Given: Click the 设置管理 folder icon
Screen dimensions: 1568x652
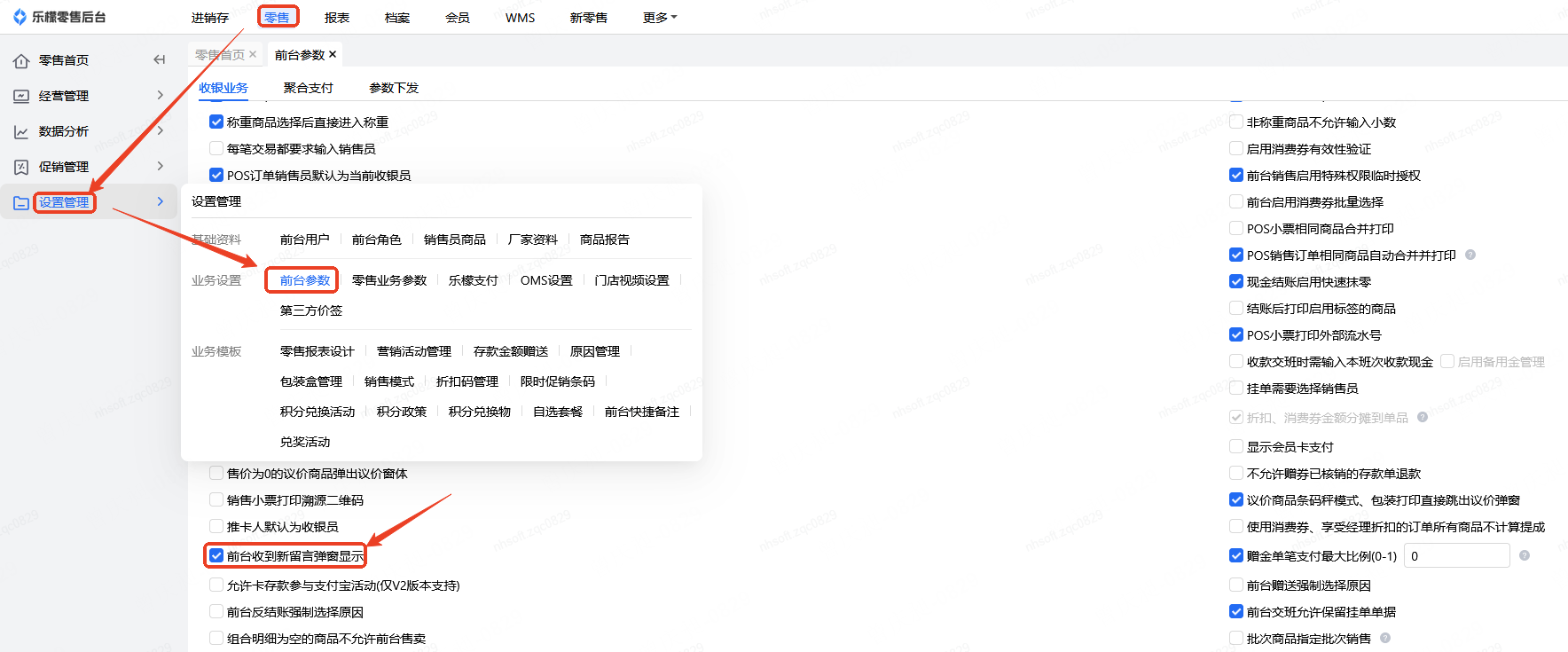Looking at the screenshot, I should [x=21, y=202].
